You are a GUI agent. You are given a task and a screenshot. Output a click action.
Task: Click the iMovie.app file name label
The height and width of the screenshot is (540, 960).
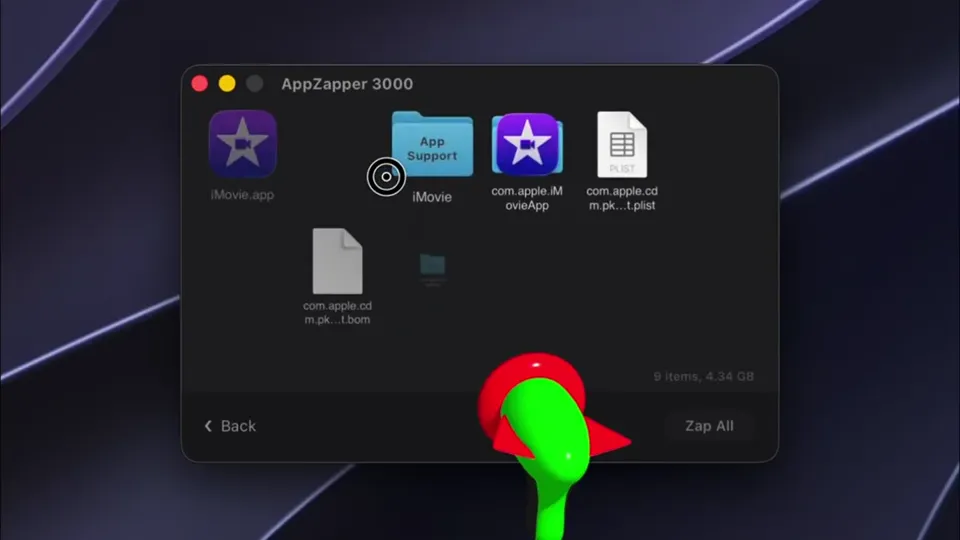click(242, 195)
